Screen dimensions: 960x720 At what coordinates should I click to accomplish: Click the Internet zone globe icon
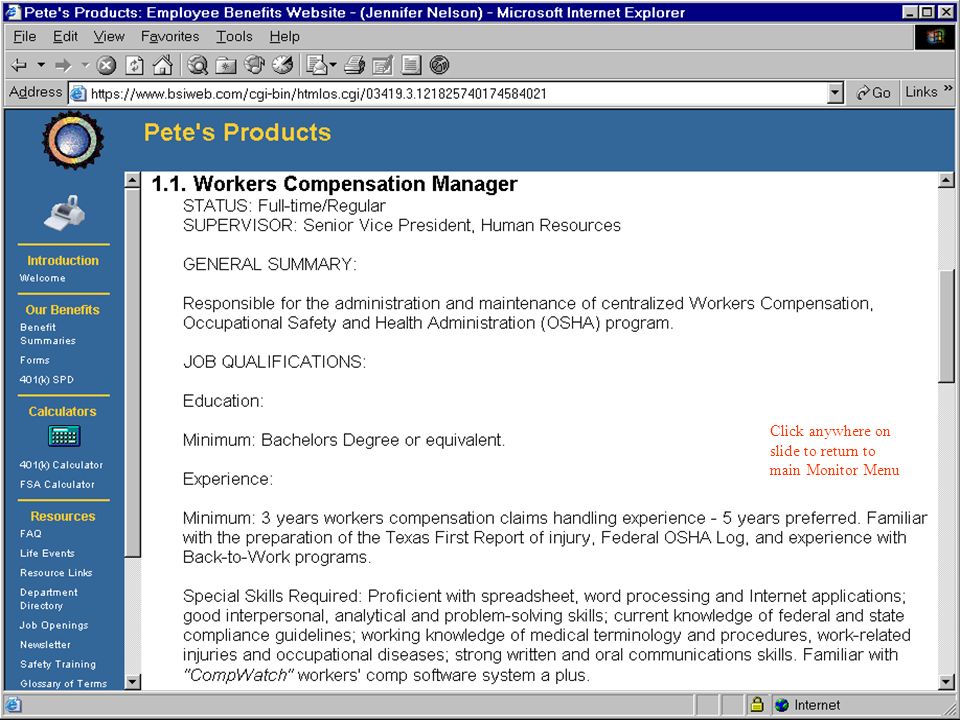tap(781, 705)
